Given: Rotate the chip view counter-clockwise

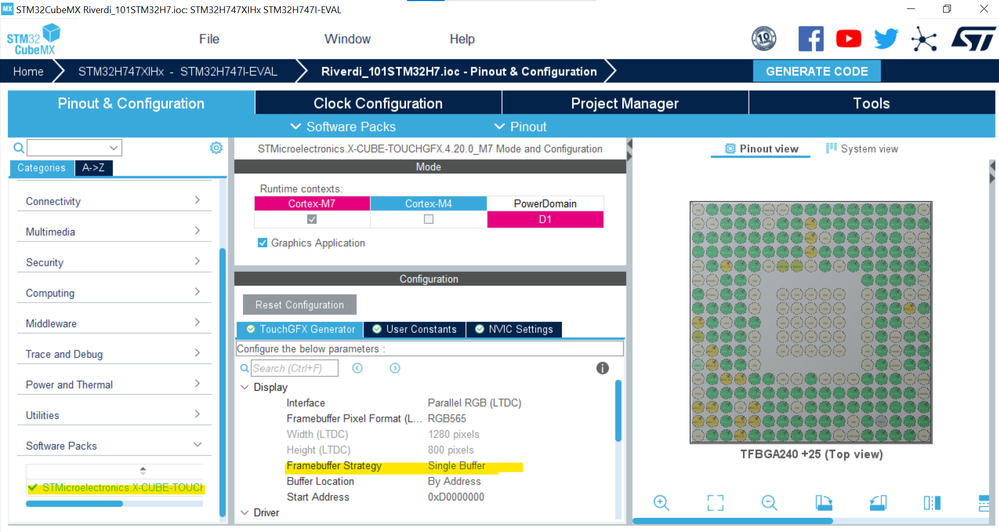Looking at the screenshot, I should [878, 503].
